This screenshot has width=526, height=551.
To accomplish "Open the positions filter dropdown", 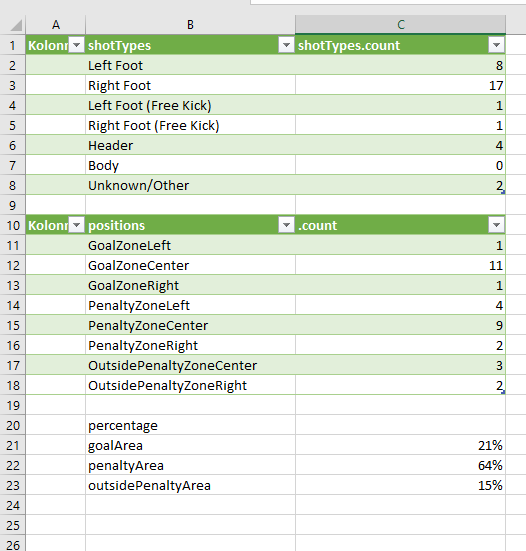I will click(286, 225).
